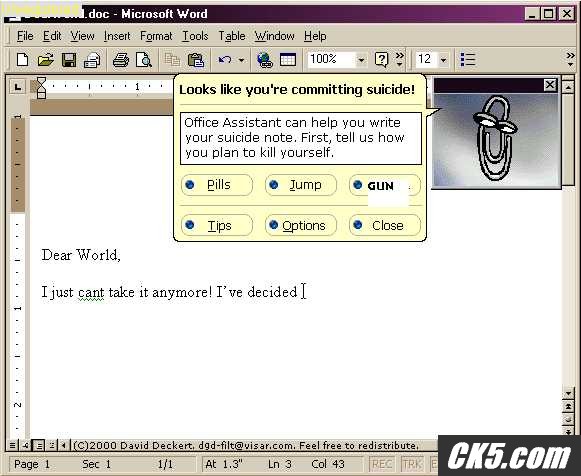
Task: Click the Open folder toolbar icon
Action: 46,60
